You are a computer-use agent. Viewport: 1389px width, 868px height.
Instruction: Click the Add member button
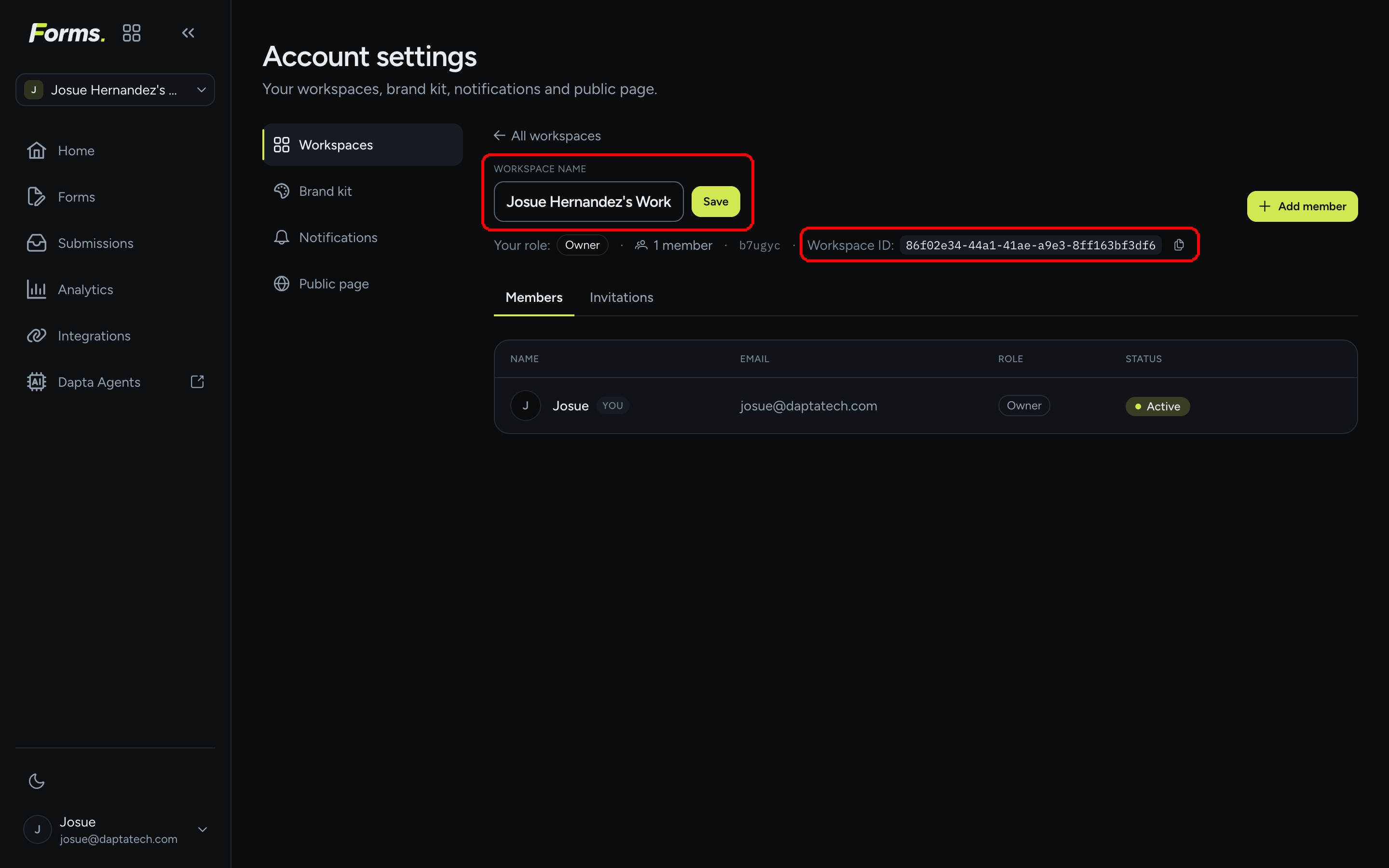tap(1302, 206)
